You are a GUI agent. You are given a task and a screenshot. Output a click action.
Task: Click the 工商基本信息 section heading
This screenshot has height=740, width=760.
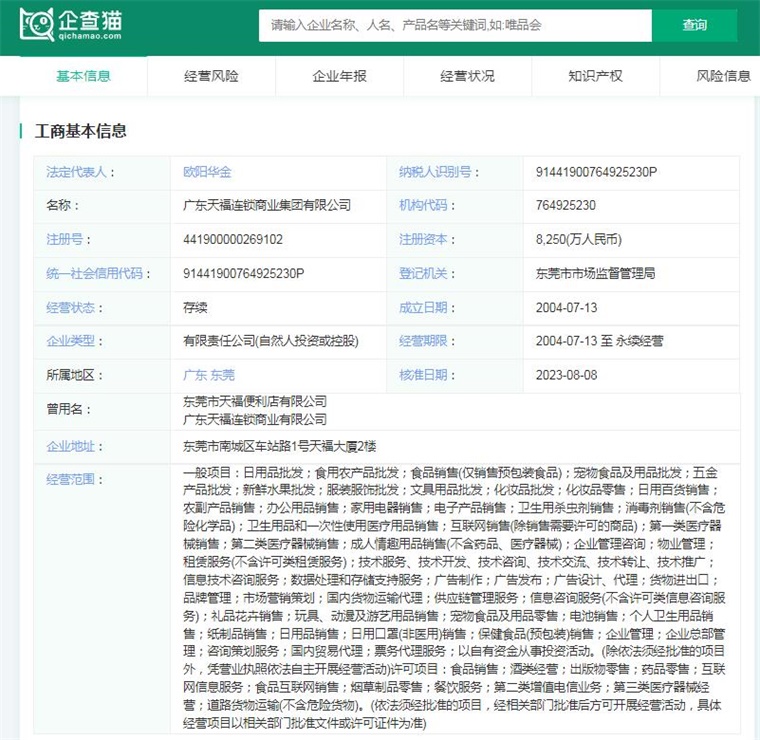point(81,131)
